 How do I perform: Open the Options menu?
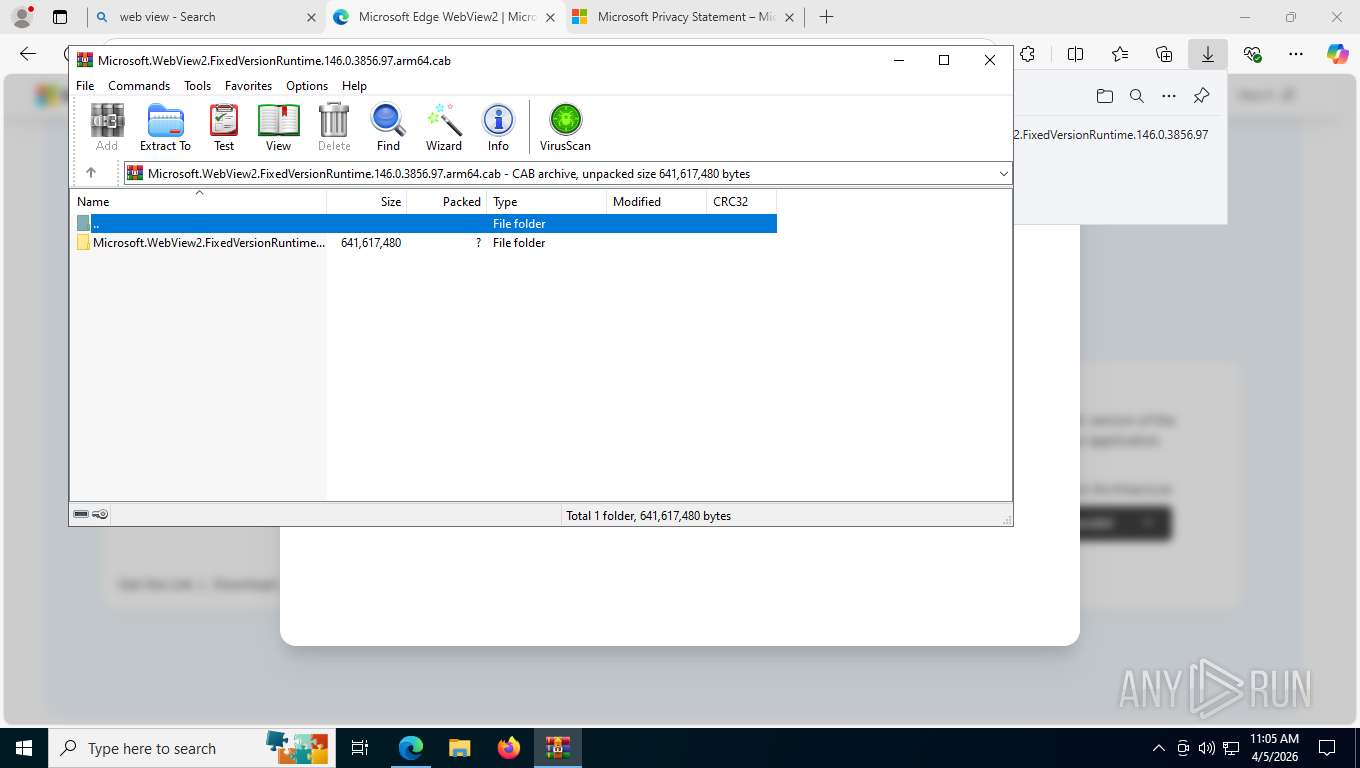(307, 86)
